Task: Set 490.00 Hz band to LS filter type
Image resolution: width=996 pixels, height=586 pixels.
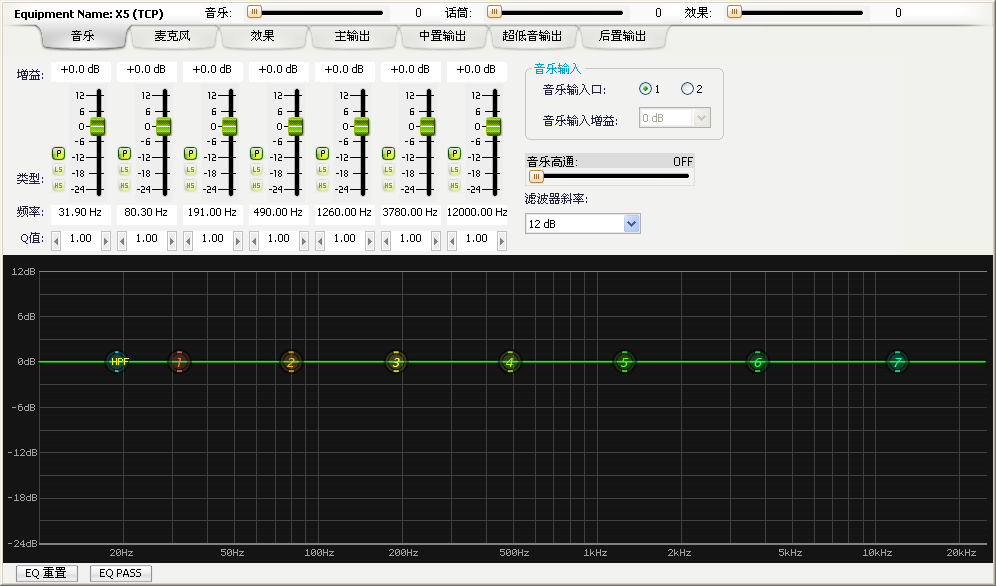Action: [257, 170]
